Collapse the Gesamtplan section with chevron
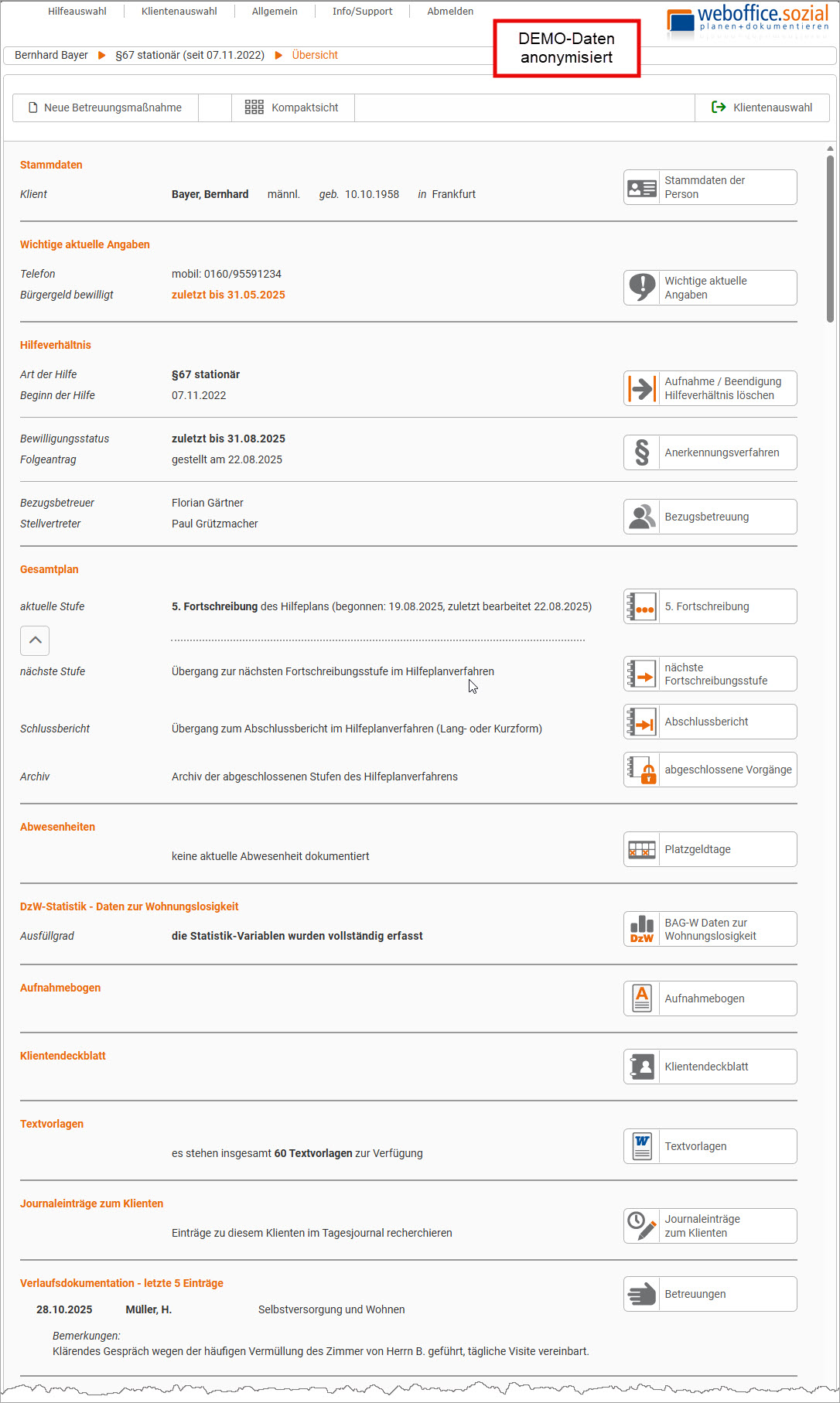The image size is (840, 1403). 35,640
